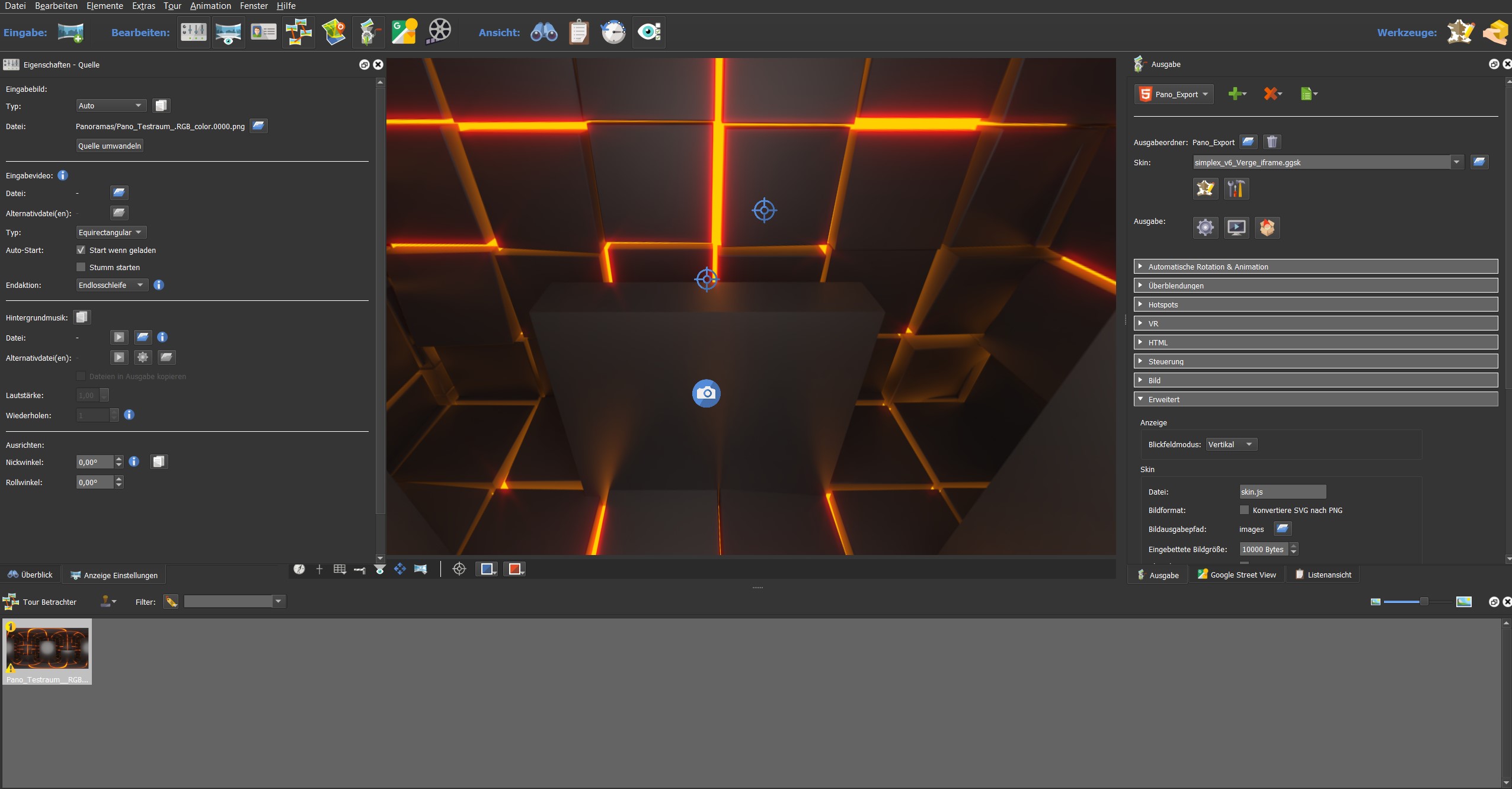The image size is (1512, 789).
Task: Toggle grid overlay in viewer toolbar
Action: point(340,569)
